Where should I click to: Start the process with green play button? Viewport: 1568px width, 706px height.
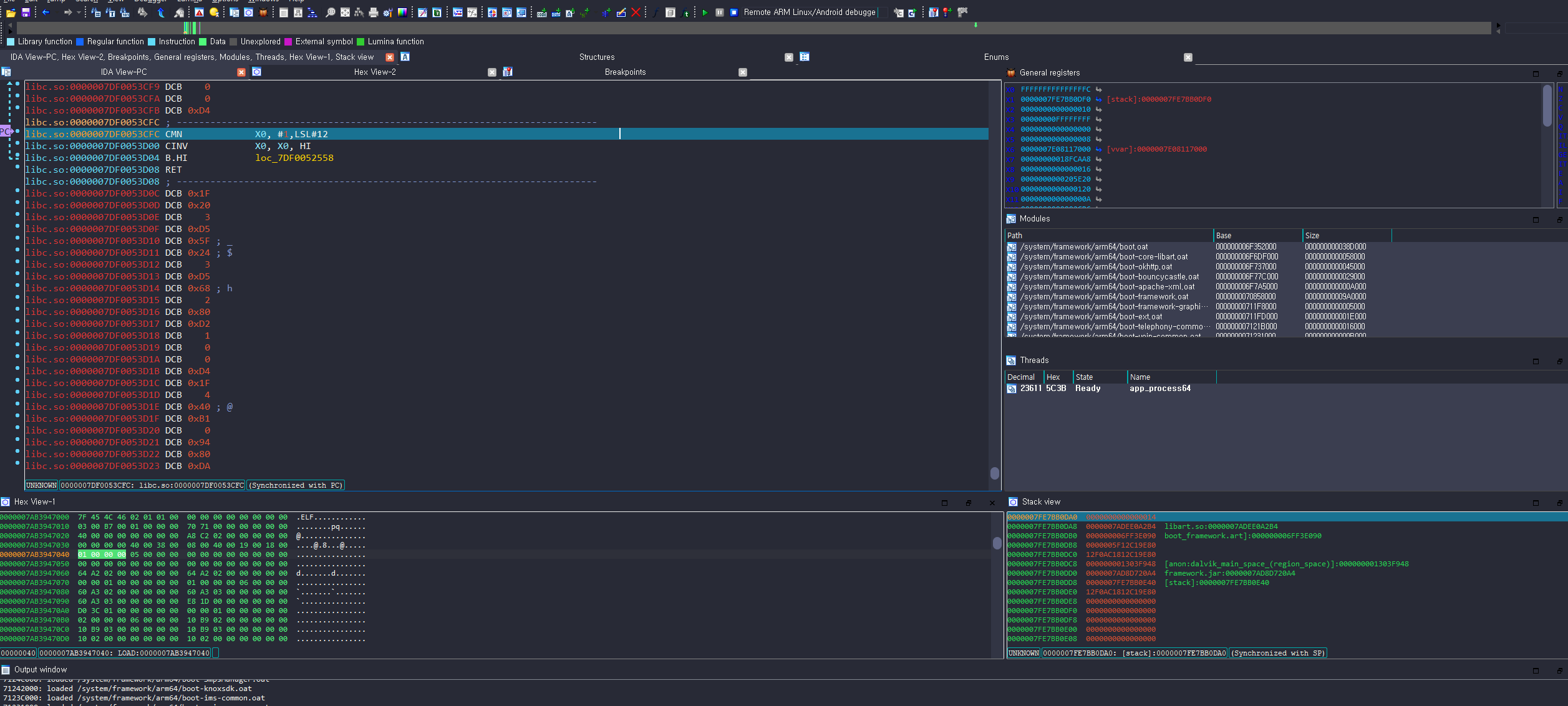coord(705,12)
